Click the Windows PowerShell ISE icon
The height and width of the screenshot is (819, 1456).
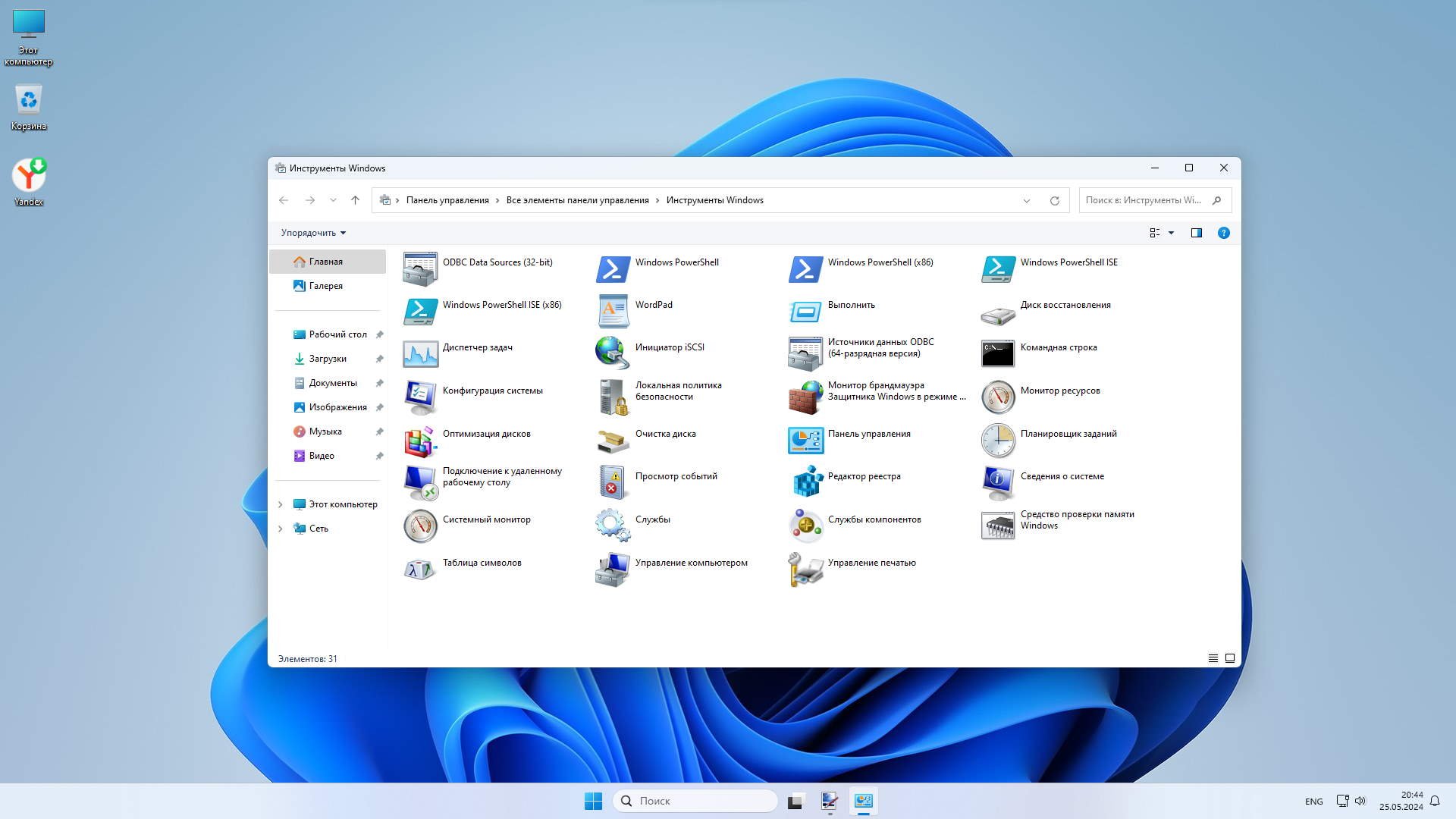[997, 268]
